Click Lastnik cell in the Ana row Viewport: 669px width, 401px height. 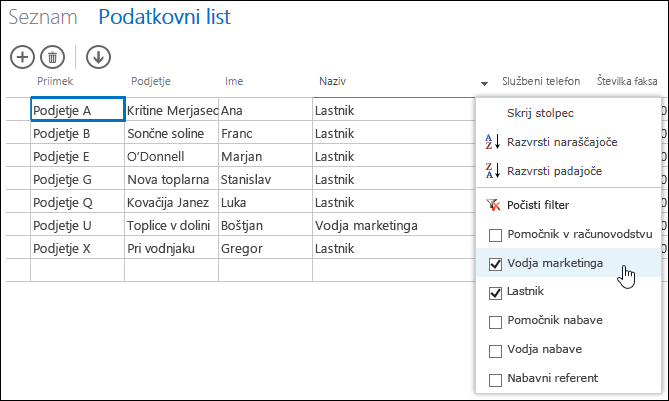click(x=394, y=109)
